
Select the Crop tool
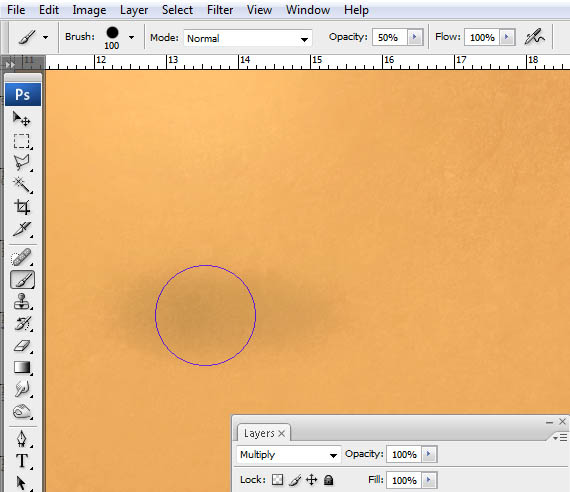point(22,207)
